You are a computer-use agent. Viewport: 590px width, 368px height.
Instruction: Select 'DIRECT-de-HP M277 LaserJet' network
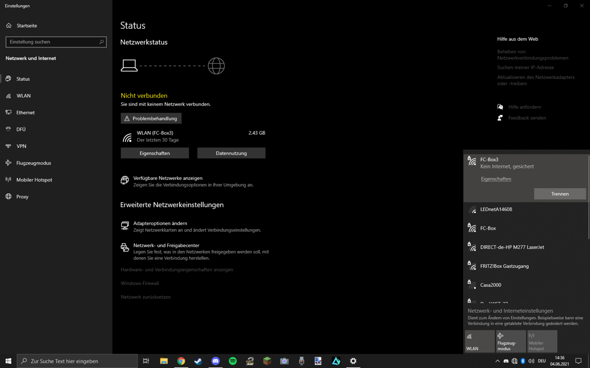point(526,247)
